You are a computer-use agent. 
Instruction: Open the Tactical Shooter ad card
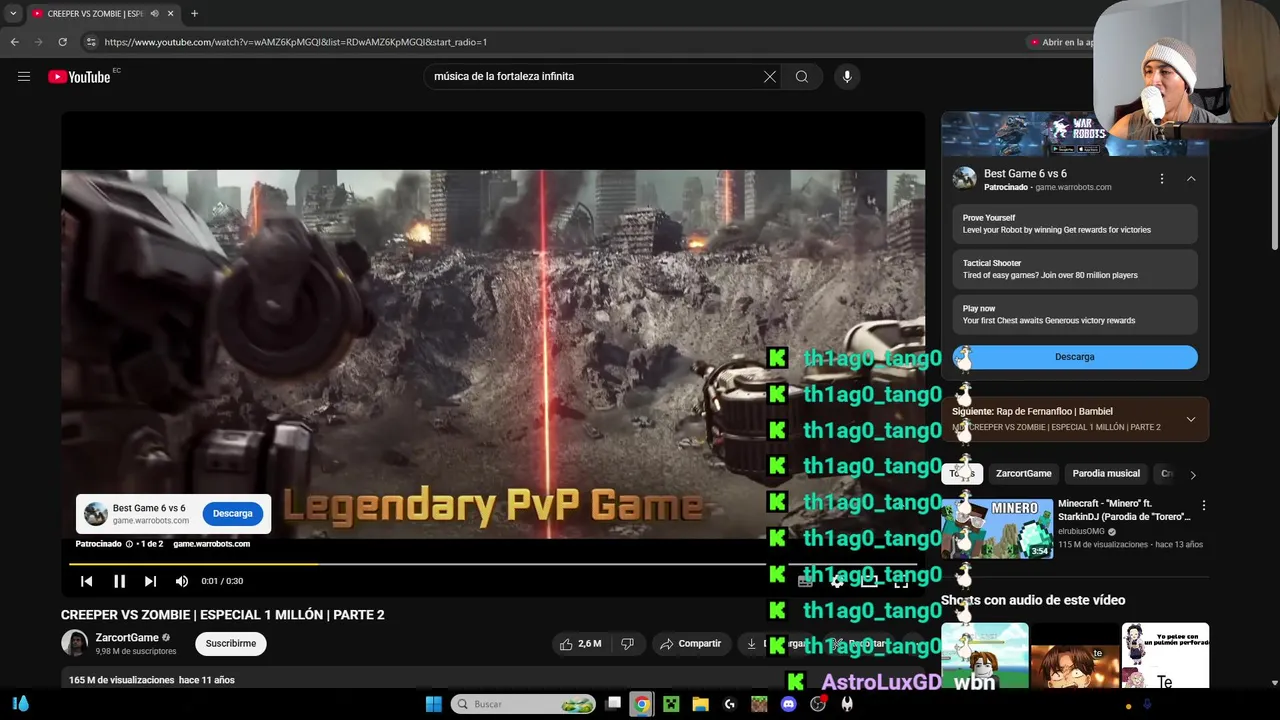[x=1075, y=269]
